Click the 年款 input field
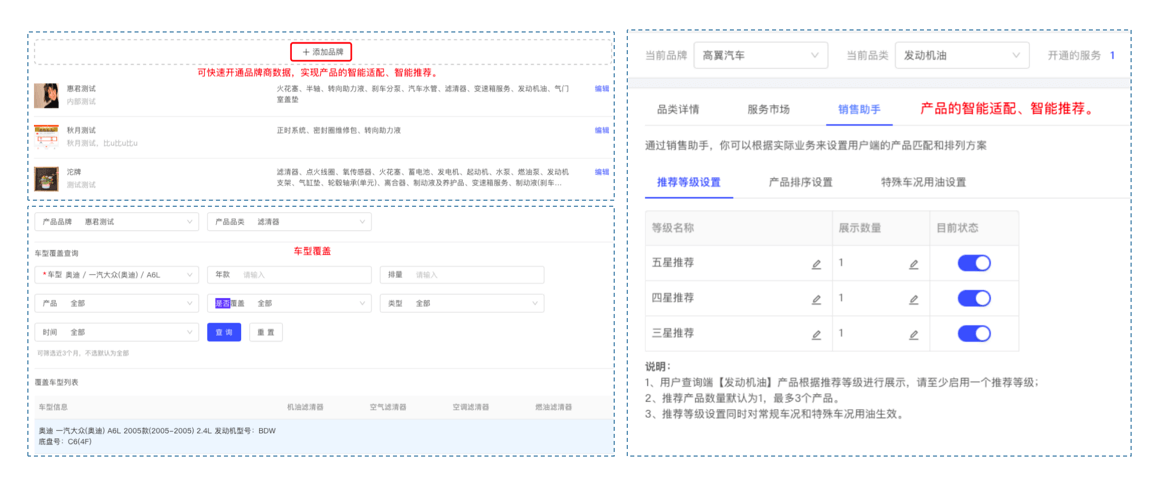 (x=289, y=274)
